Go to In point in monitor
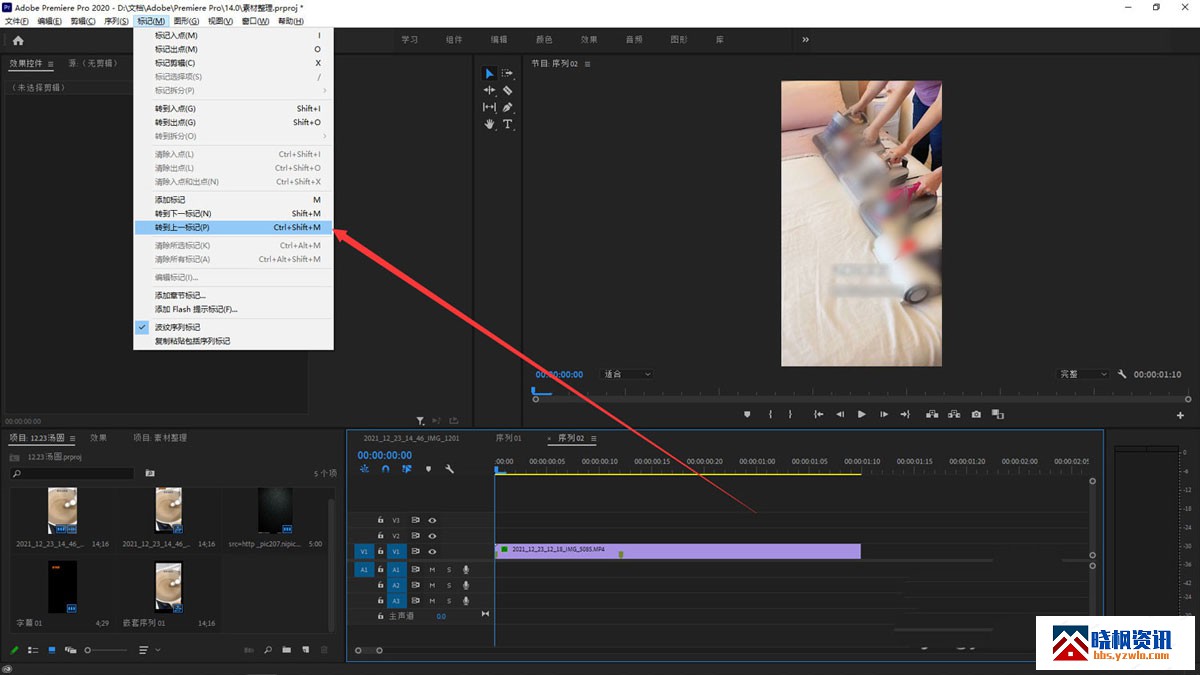 pyautogui.click(x=818, y=414)
